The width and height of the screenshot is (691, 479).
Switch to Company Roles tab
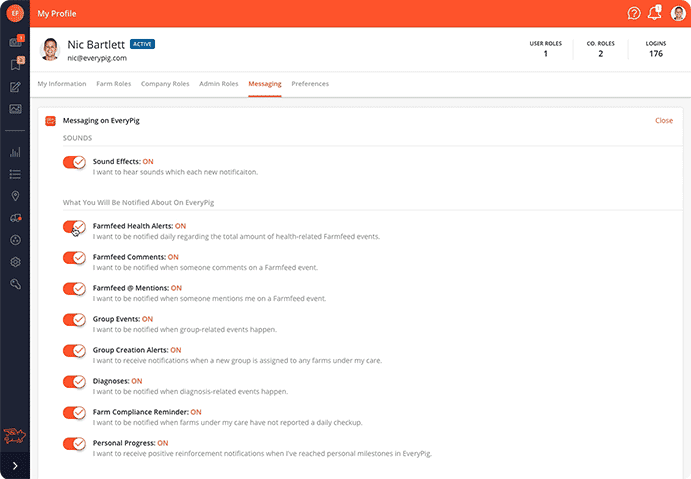[165, 84]
